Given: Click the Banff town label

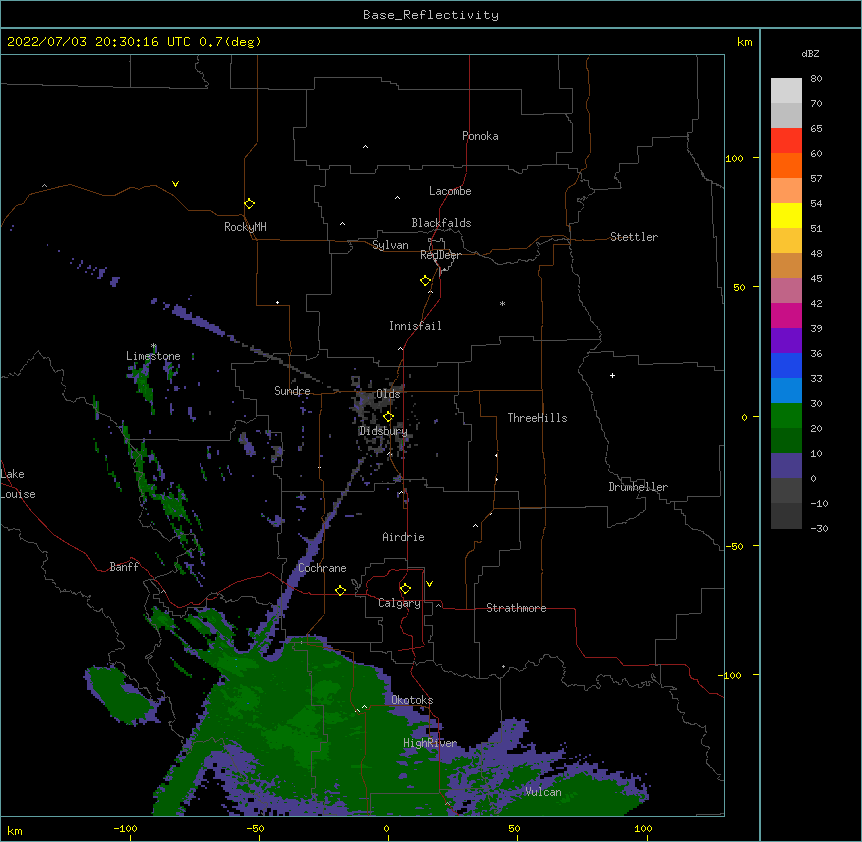Looking at the screenshot, I should tap(124, 567).
